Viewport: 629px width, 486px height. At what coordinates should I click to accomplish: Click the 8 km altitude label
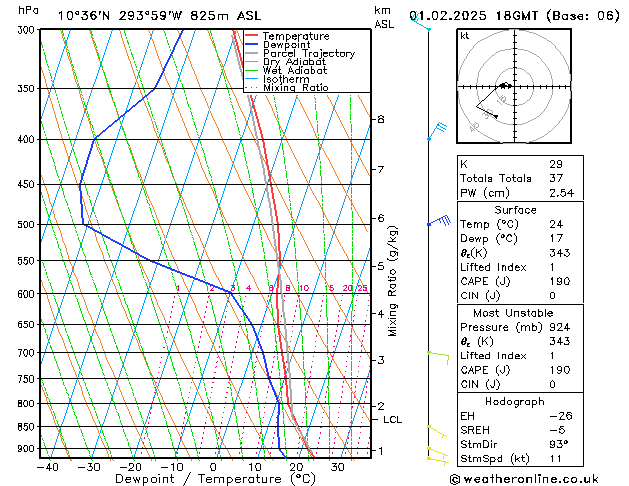coord(381,119)
